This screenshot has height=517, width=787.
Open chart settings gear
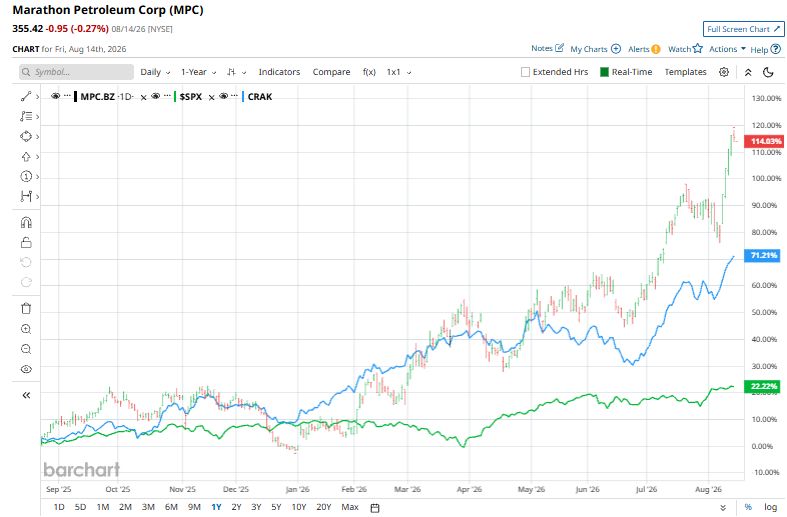[724, 72]
